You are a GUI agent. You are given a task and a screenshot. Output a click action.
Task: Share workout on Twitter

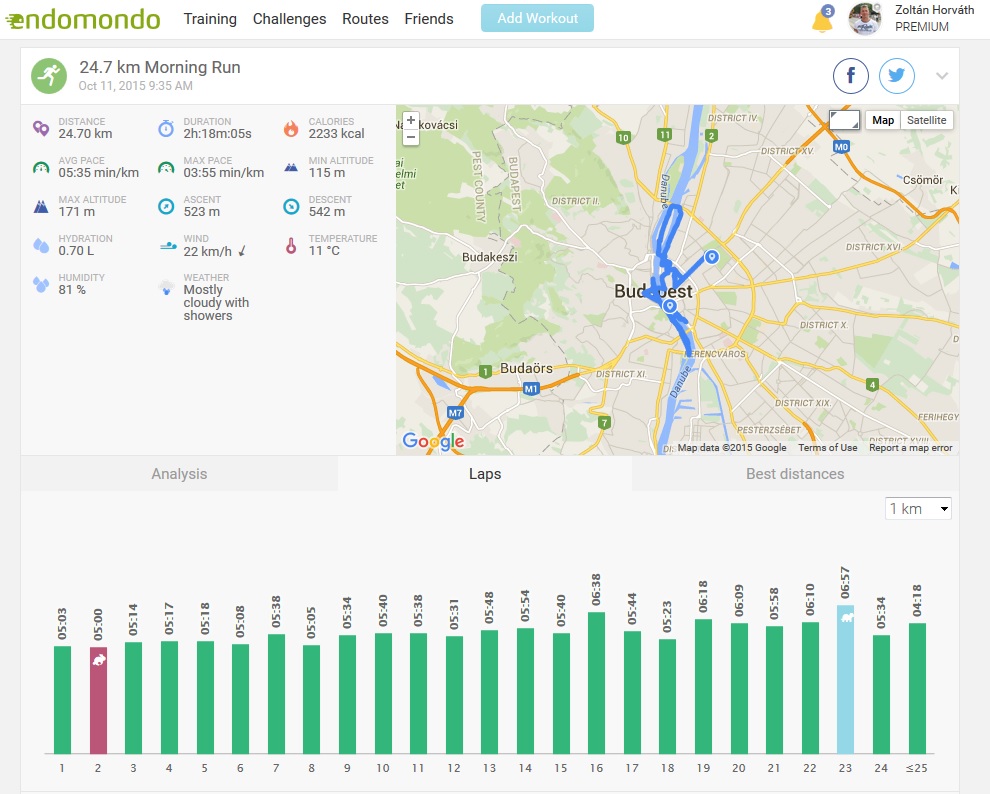coord(897,76)
